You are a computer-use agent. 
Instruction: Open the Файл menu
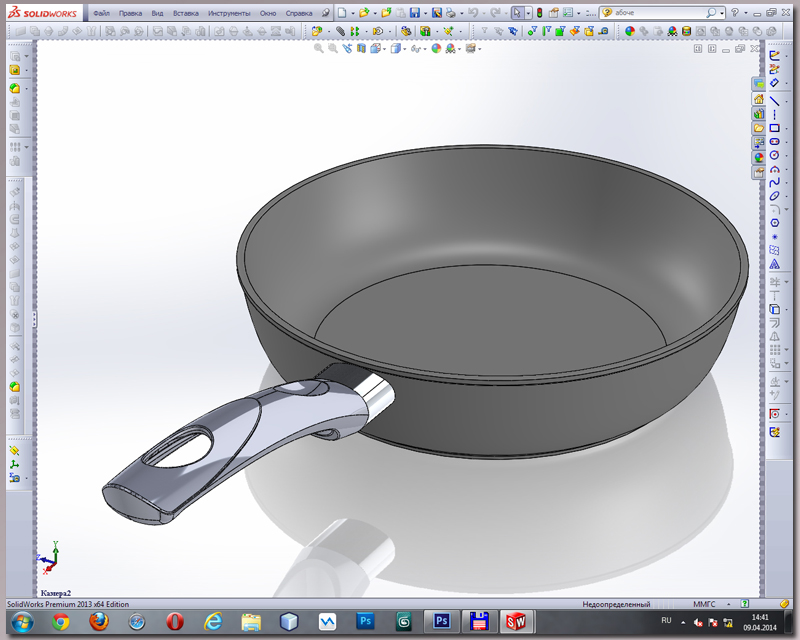101,13
